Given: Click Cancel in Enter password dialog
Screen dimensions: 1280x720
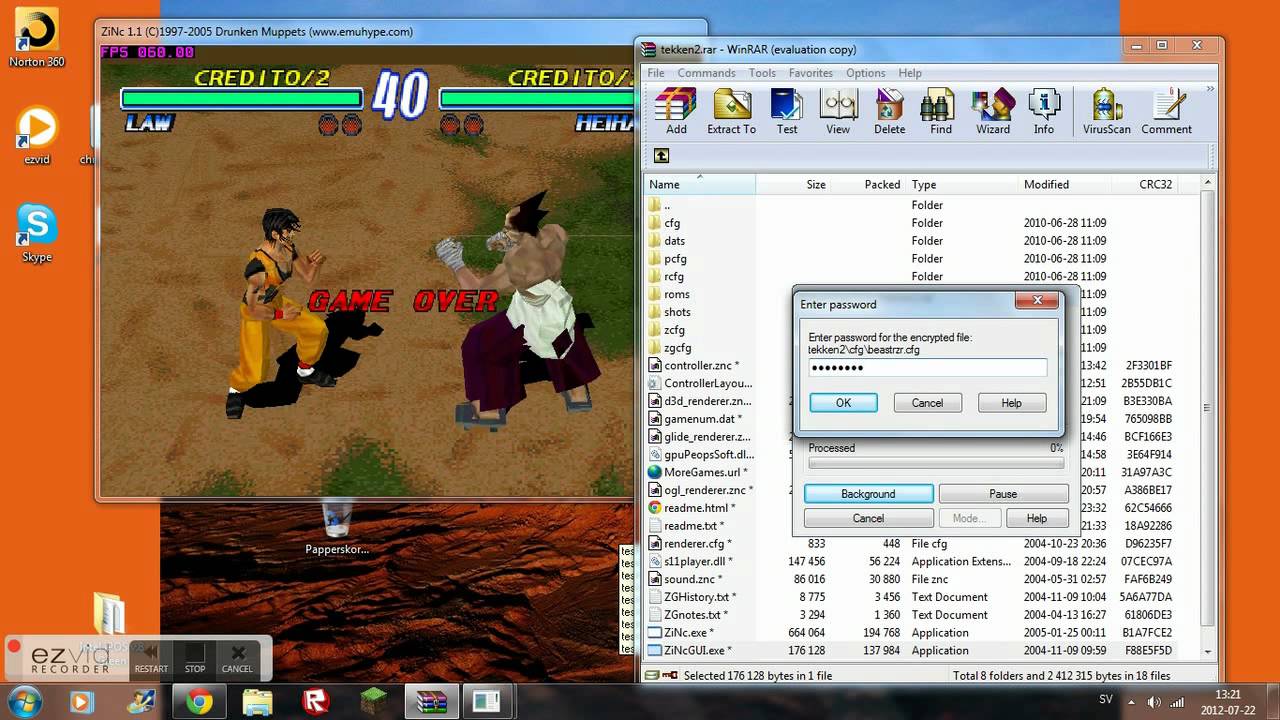Looking at the screenshot, I should click(x=927, y=403).
